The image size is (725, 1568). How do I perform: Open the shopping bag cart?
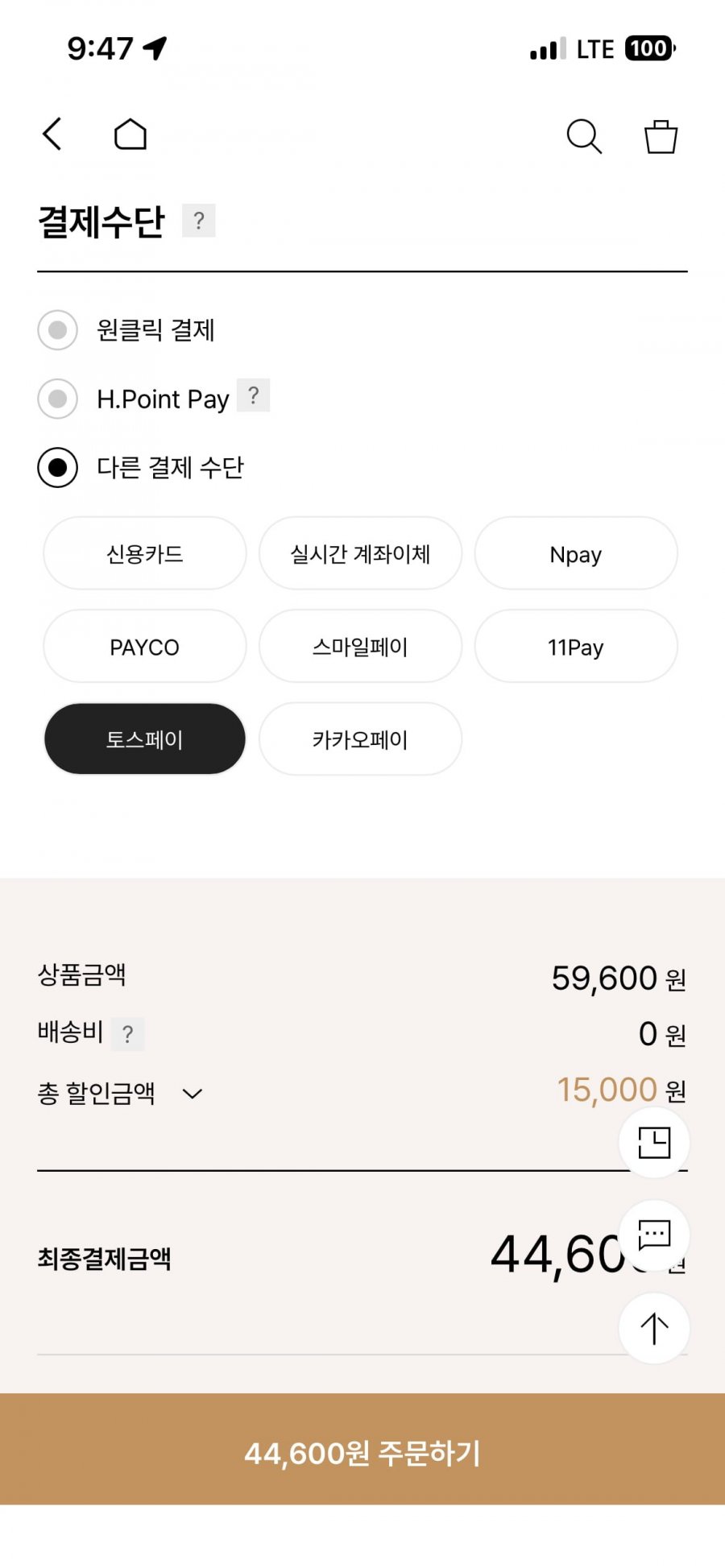coord(661,136)
